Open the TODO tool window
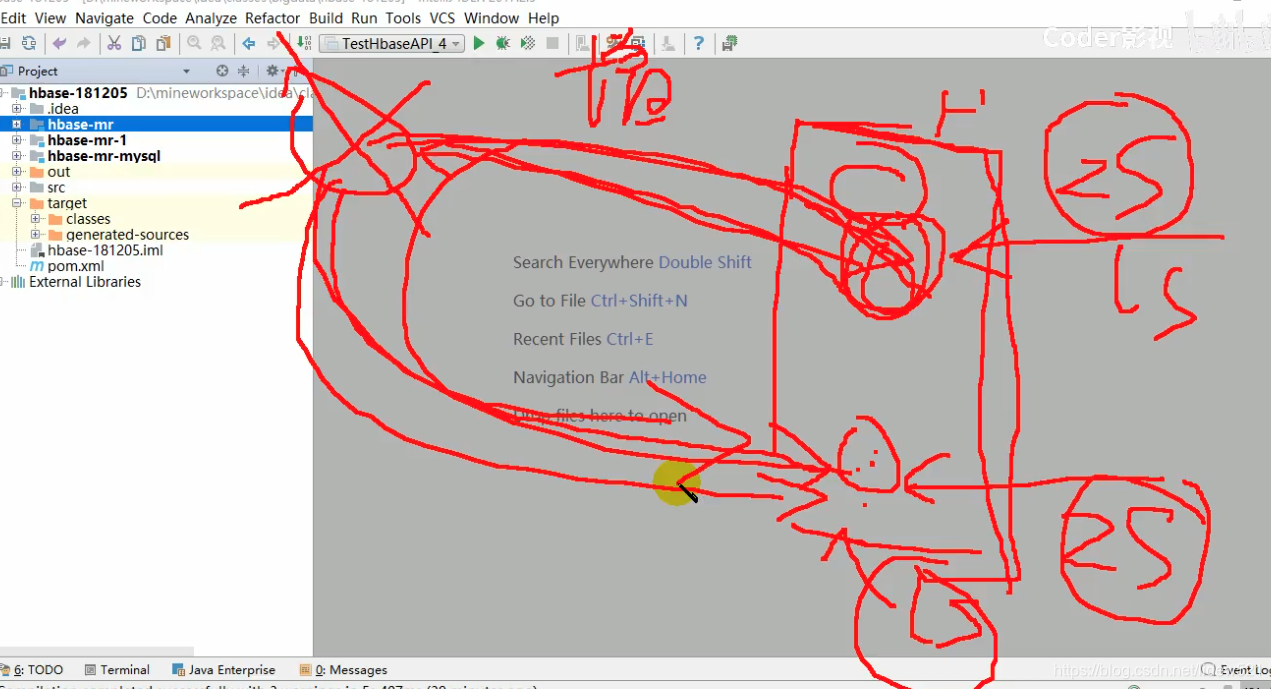 tap(34, 670)
